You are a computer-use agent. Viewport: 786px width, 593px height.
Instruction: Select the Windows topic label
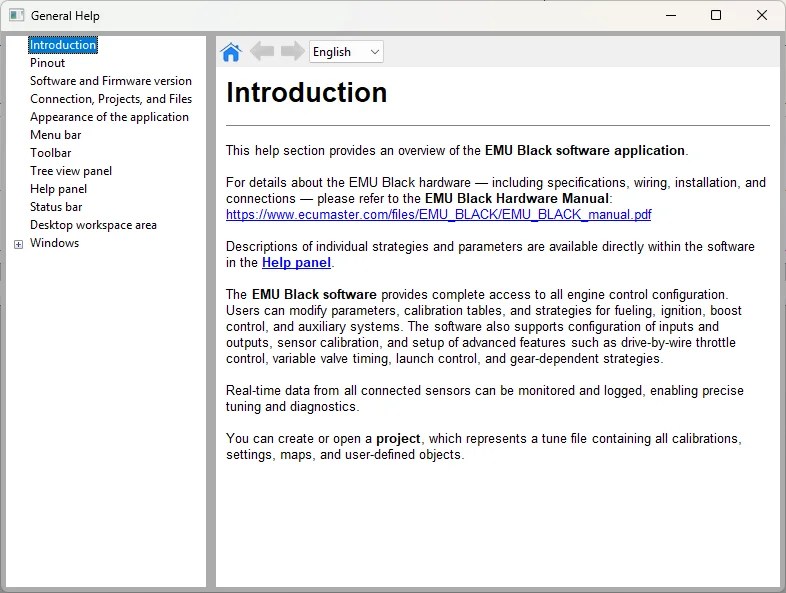pos(55,243)
